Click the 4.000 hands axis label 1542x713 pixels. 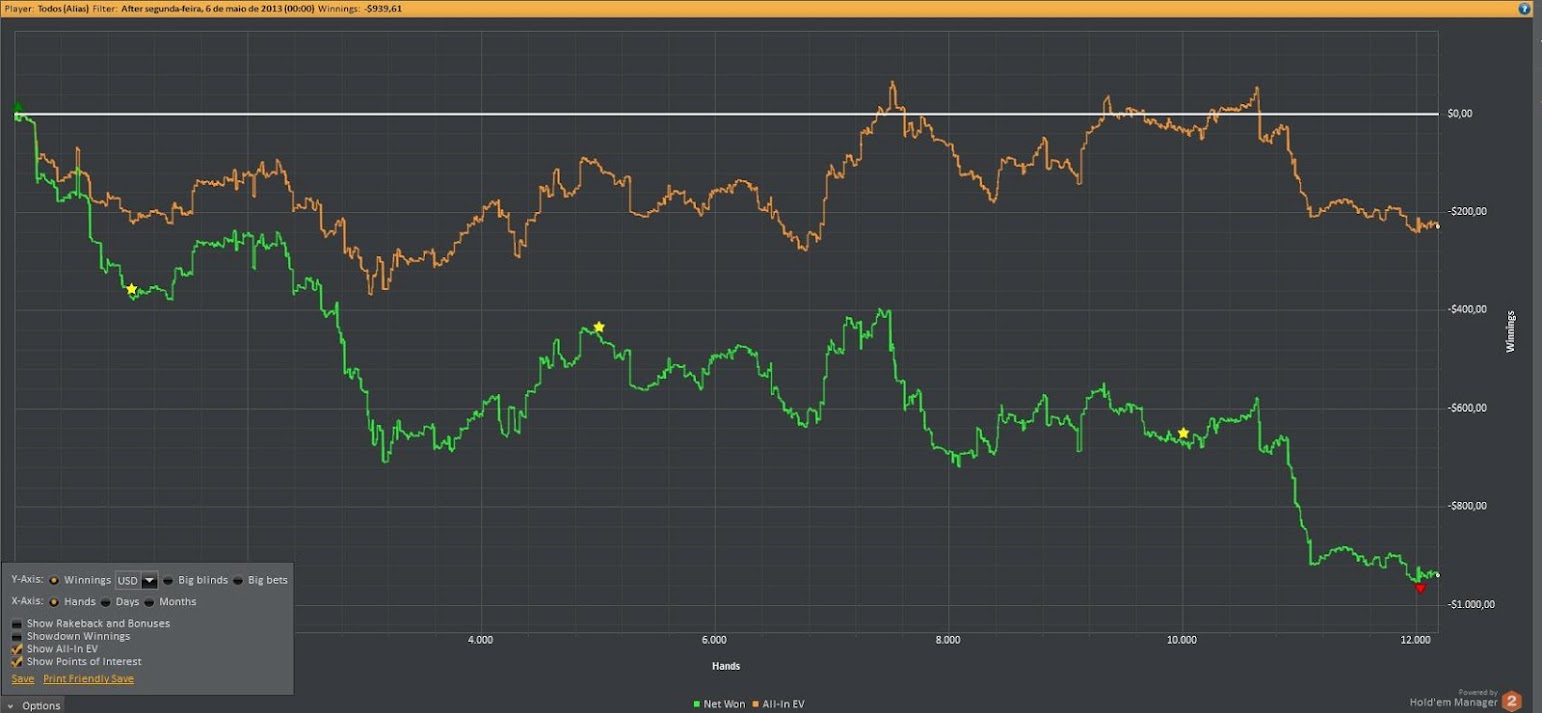click(480, 638)
